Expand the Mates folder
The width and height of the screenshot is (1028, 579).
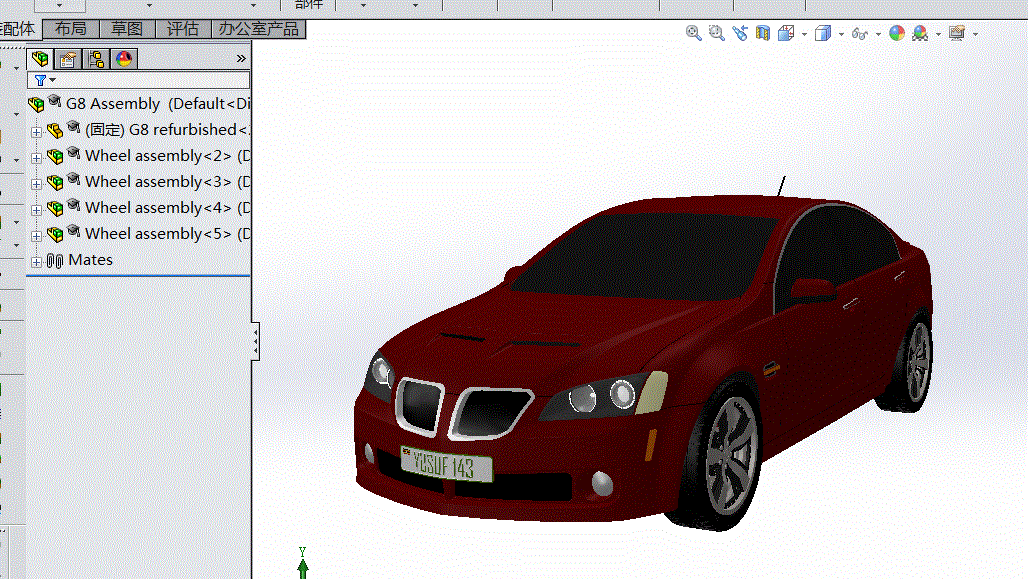[x=36, y=262]
